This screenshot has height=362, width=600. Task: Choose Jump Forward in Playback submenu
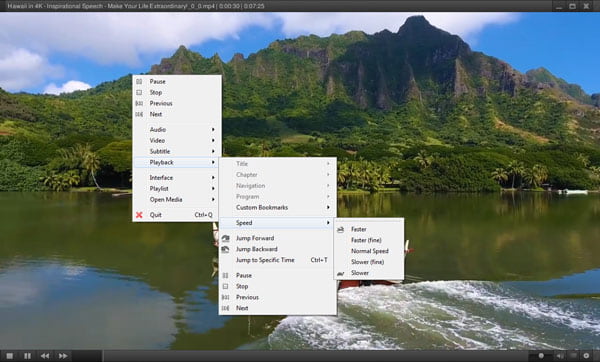[x=278, y=238]
